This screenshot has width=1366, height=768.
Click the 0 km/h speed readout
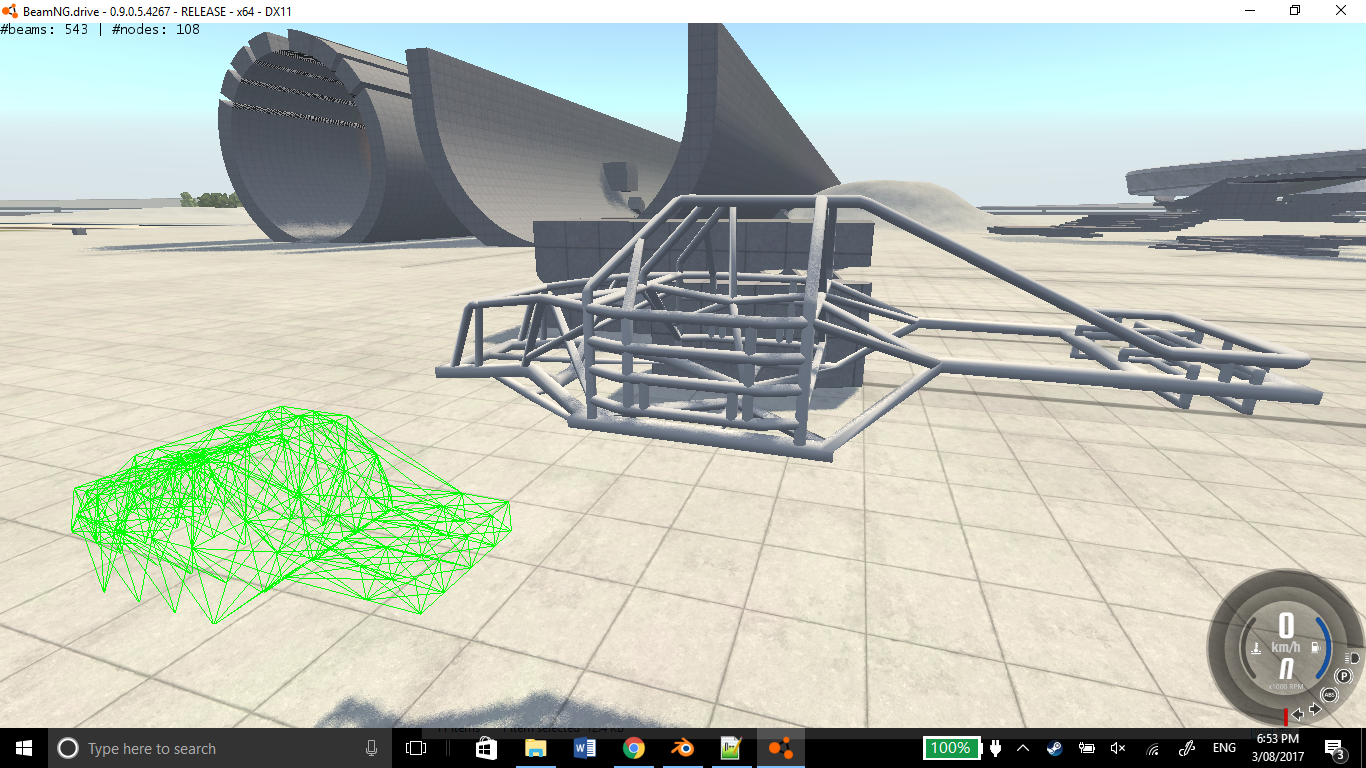click(1286, 633)
